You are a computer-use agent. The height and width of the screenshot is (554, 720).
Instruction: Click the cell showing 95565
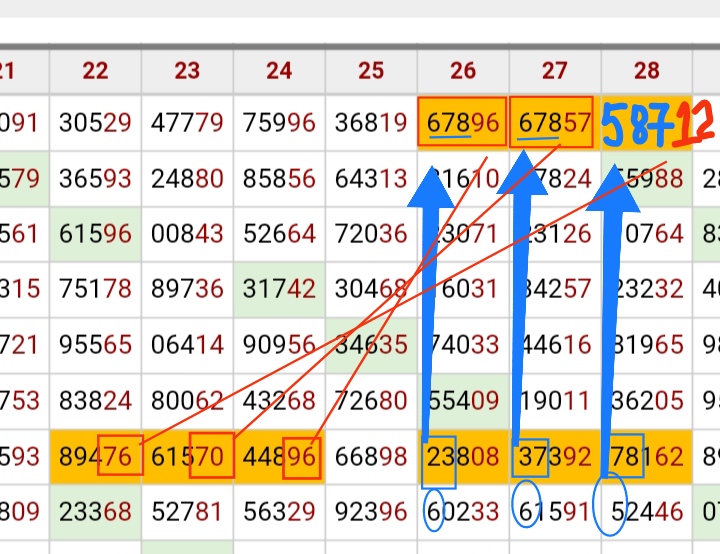[96, 345]
